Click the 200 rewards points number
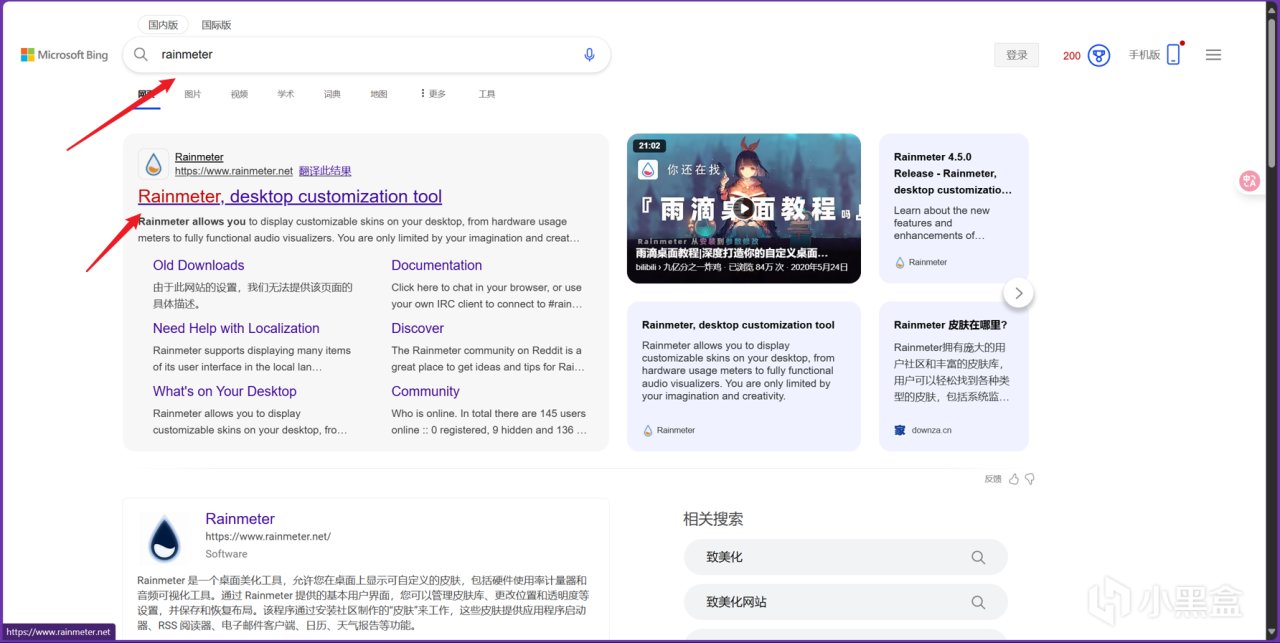The height and width of the screenshot is (643, 1280). click(1072, 56)
